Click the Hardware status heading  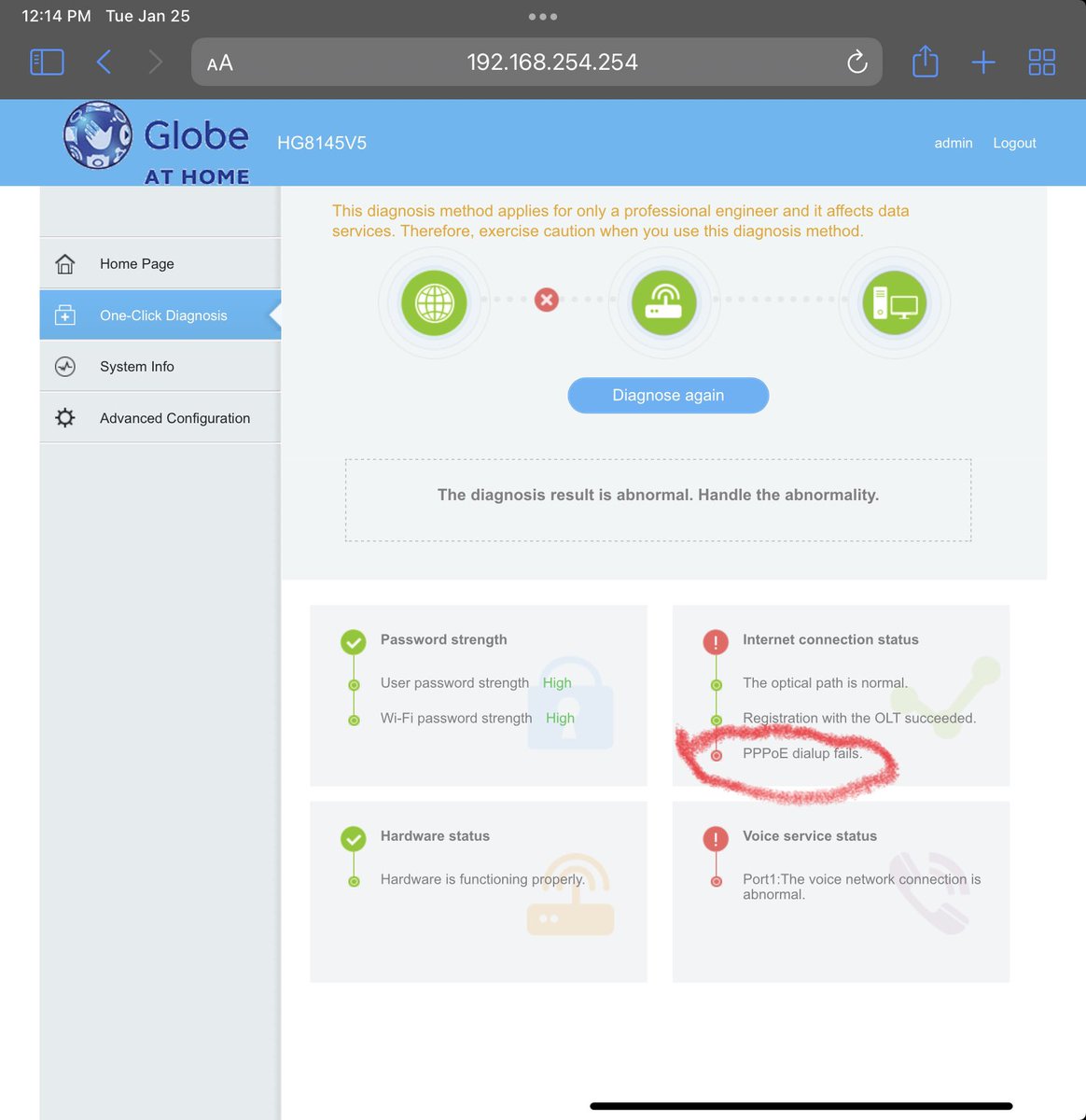435,836
